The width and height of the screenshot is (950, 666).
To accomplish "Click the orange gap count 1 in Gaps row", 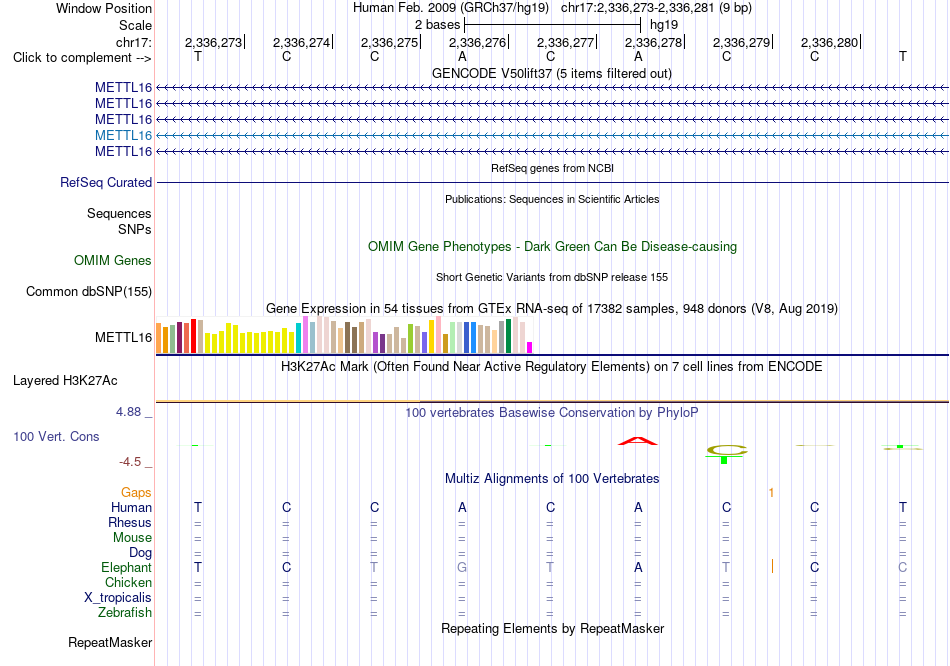I will 771,493.
